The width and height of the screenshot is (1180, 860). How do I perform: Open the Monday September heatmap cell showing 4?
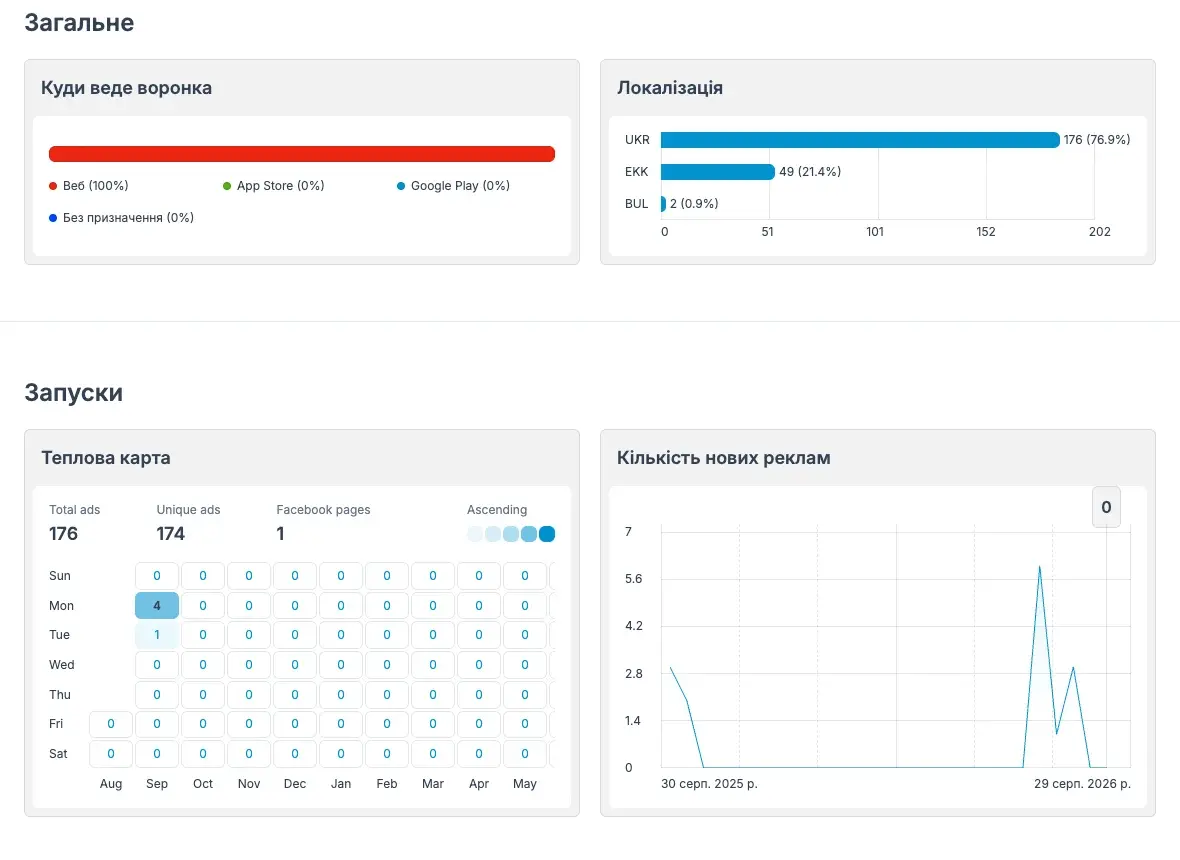(157, 606)
